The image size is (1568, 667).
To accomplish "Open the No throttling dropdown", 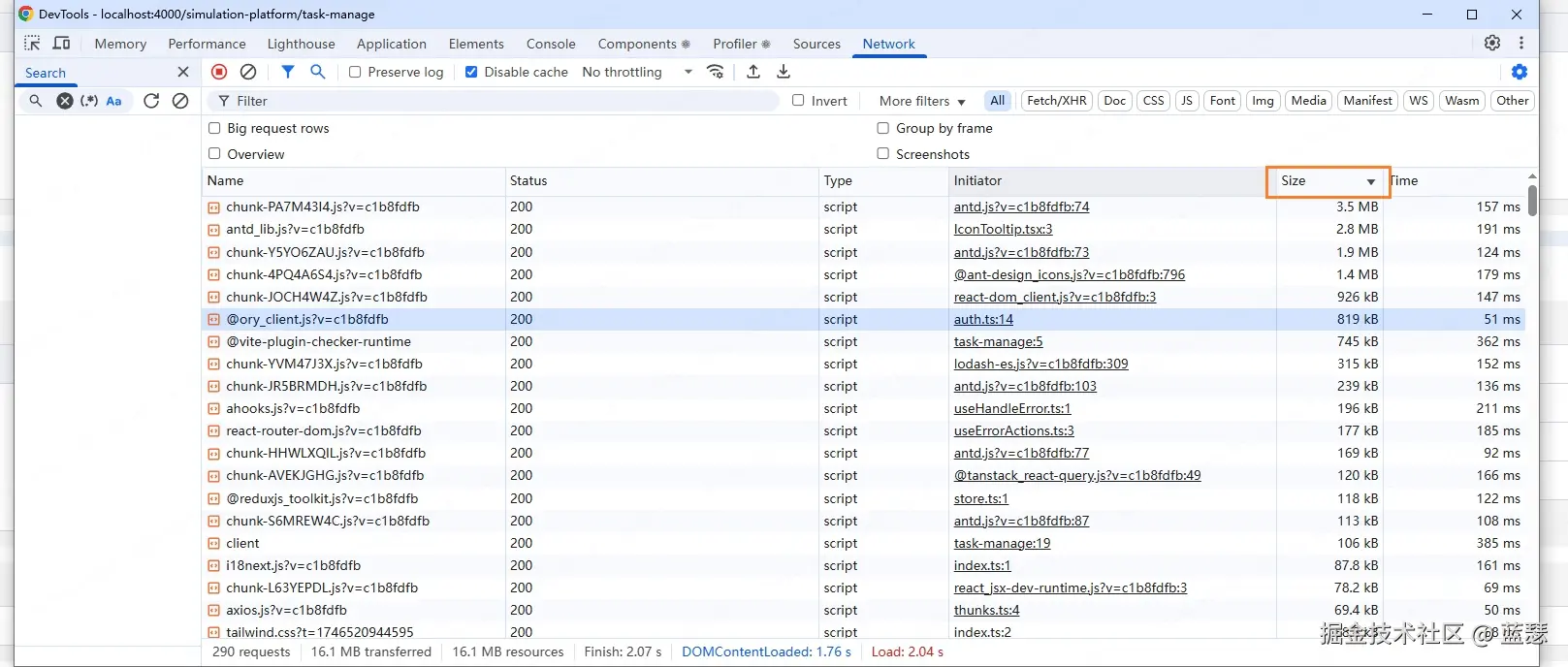I will [x=636, y=72].
